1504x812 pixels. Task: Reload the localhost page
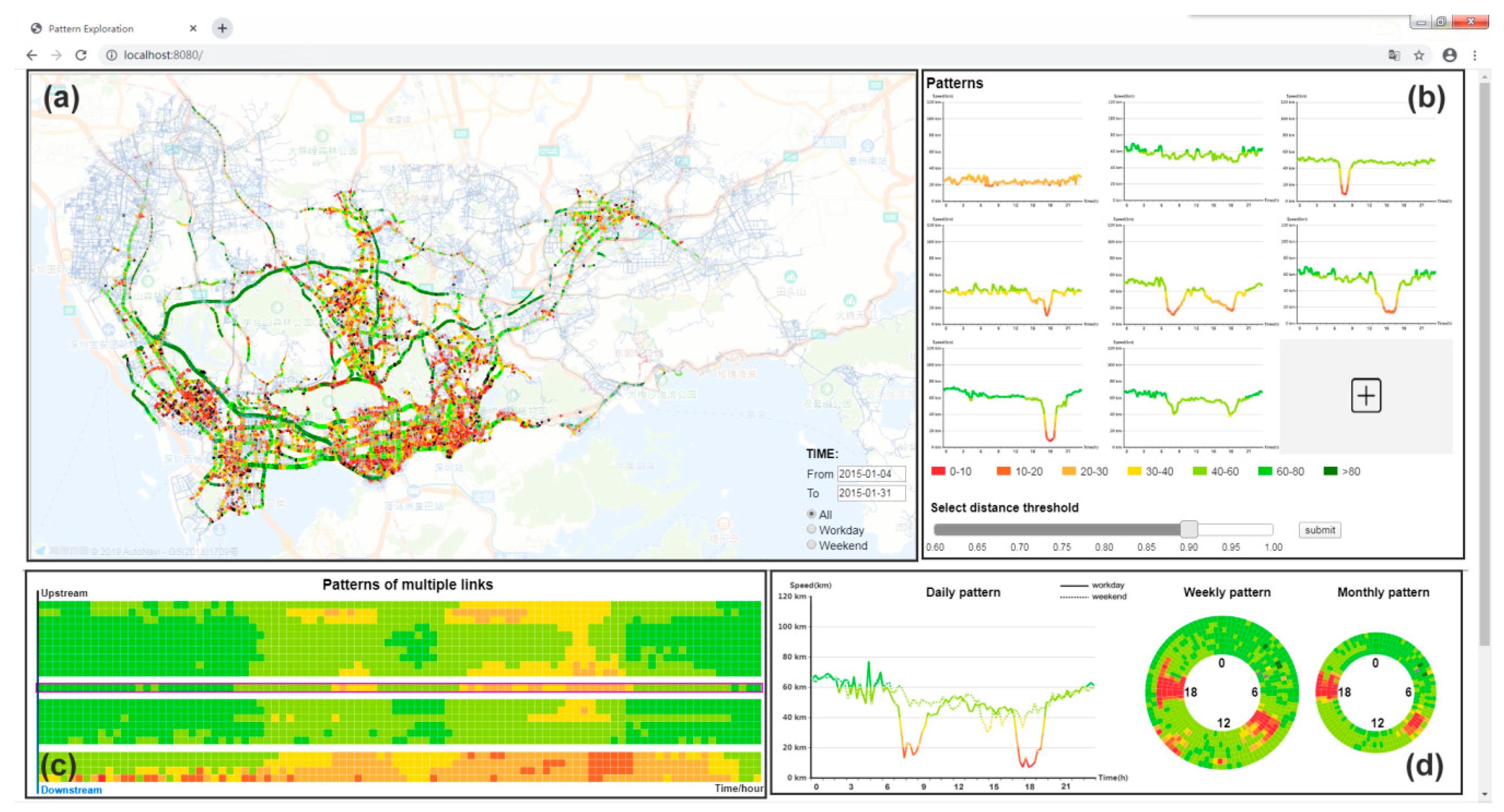point(81,55)
